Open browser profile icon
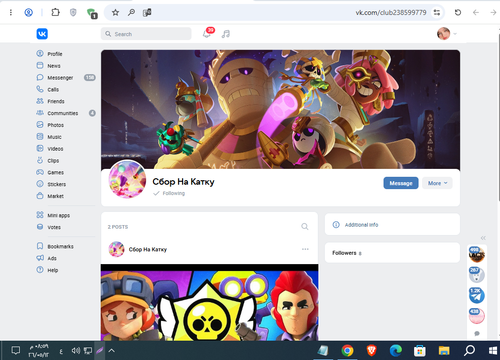Viewport: 500px width, 360px height. pos(29,13)
